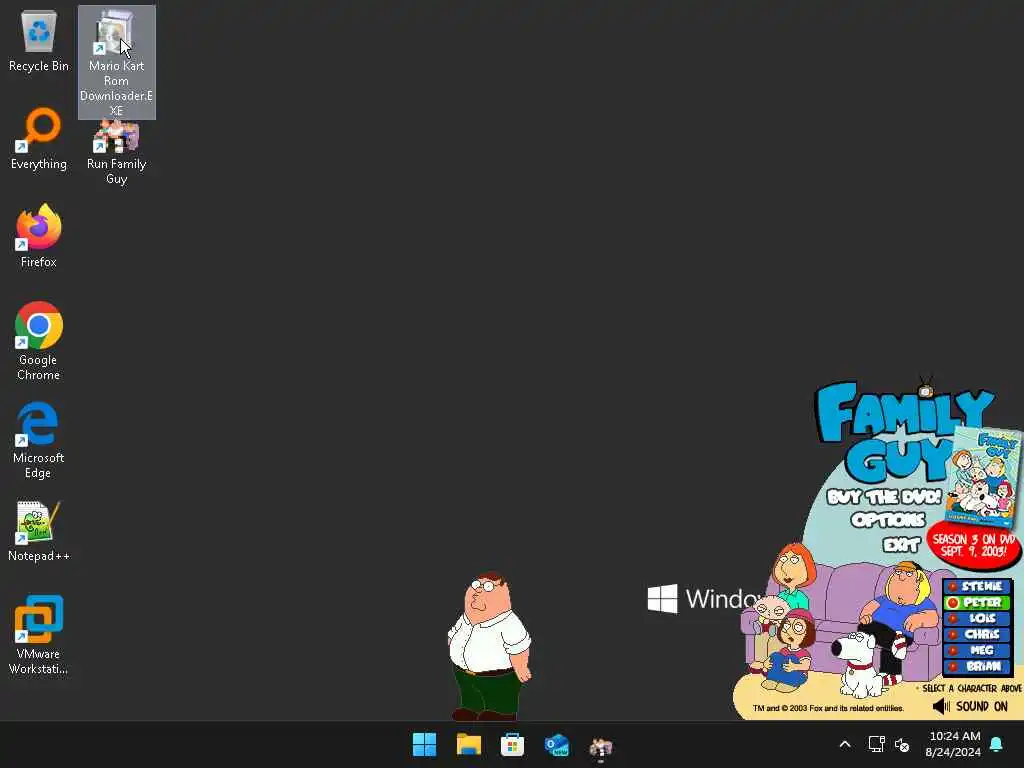Select the Stewie character option
This screenshot has height=768, width=1024.
point(978,586)
